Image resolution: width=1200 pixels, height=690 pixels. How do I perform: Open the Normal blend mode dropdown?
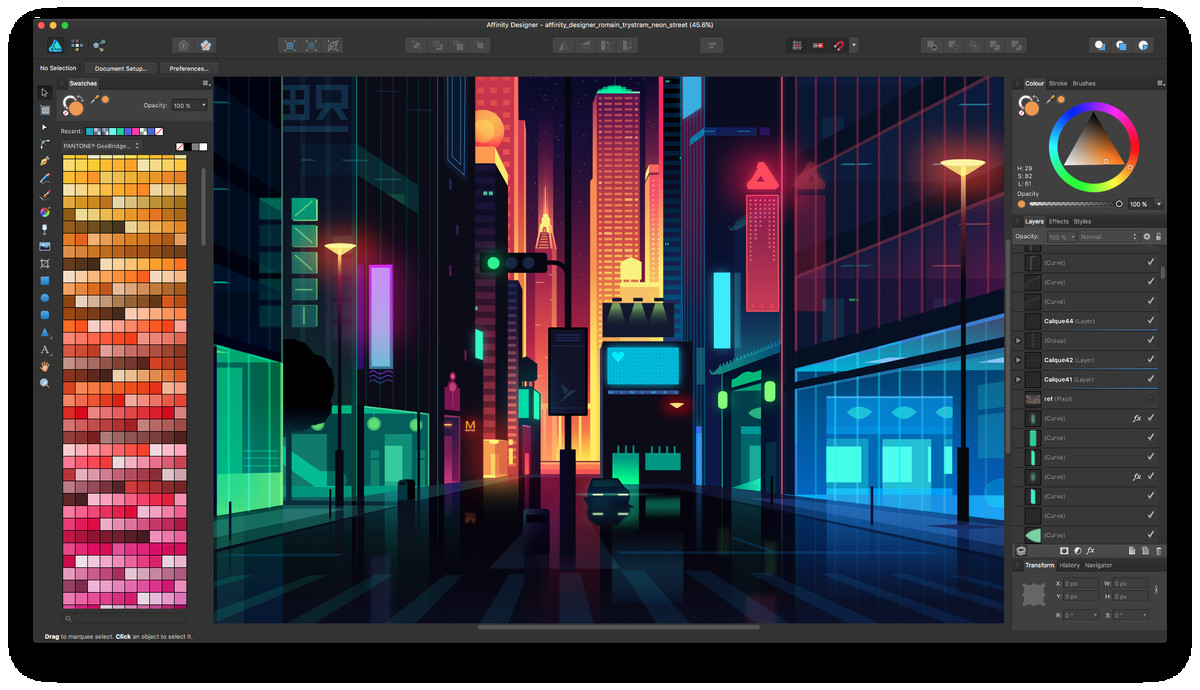coord(1108,237)
